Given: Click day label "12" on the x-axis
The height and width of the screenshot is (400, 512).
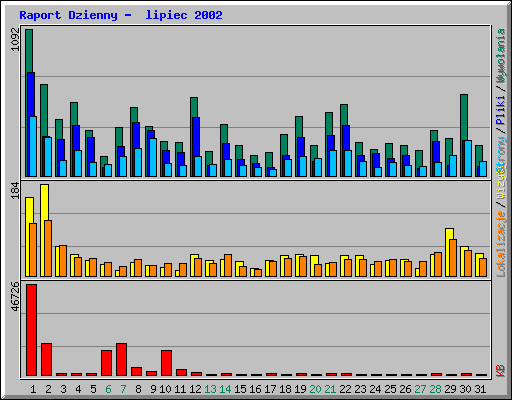Looking at the screenshot, I should point(195,389).
